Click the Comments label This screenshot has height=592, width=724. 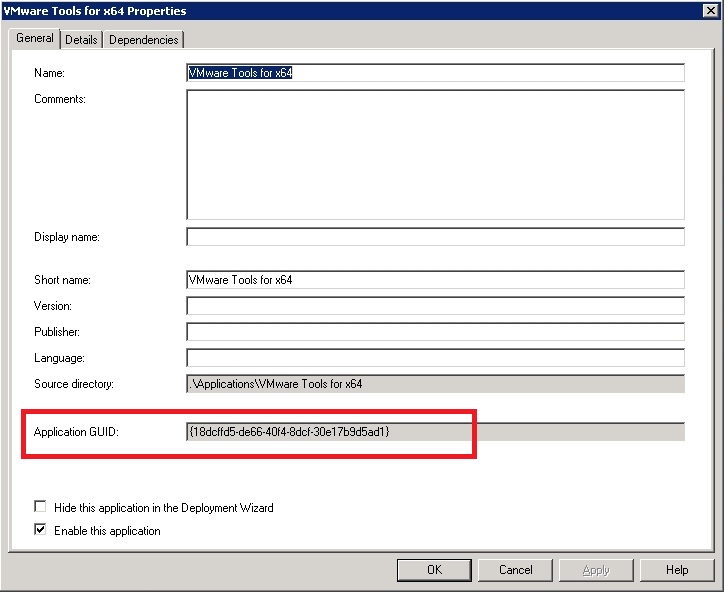pos(60,99)
